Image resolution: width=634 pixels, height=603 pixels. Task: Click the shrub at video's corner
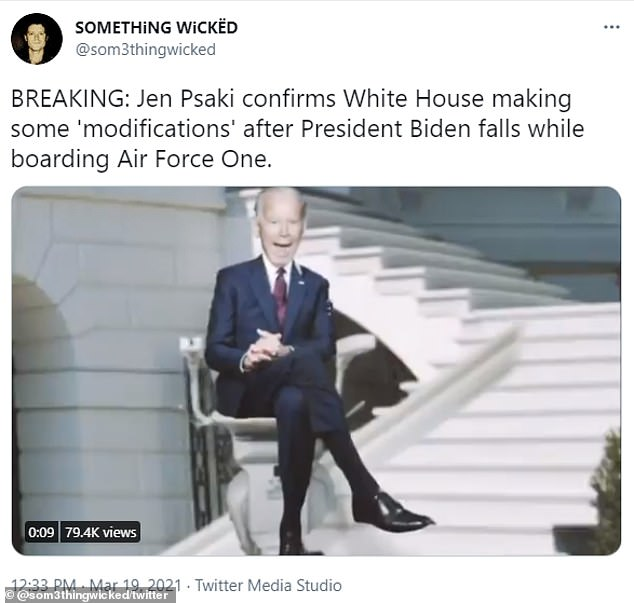606,491
